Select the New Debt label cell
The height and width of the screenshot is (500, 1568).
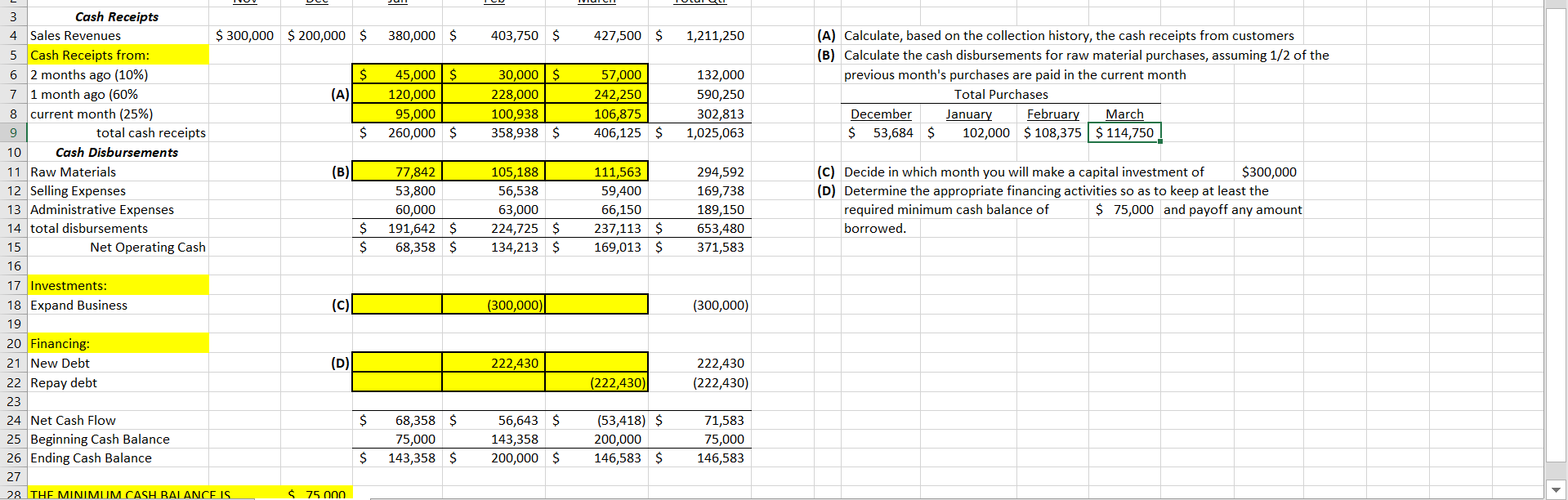click(118, 363)
